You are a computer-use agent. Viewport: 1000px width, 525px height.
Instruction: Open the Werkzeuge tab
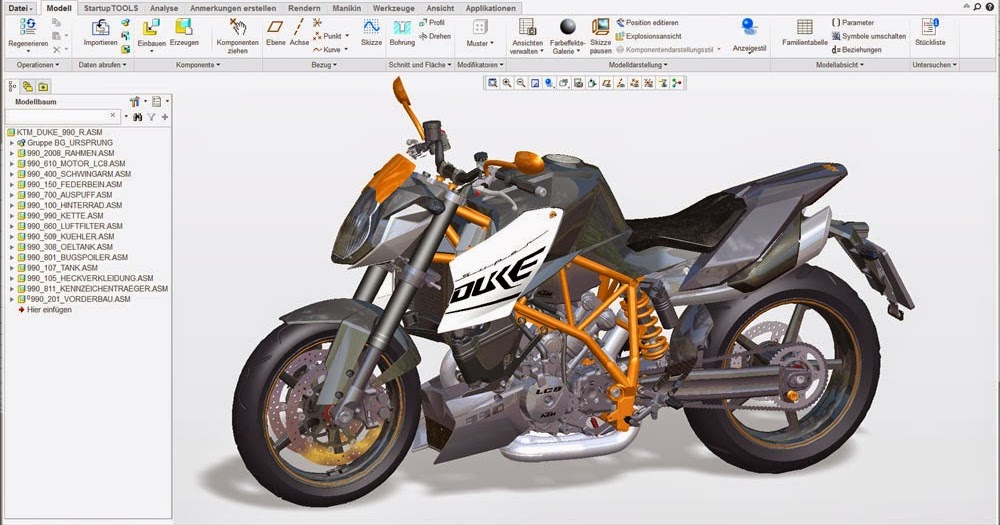393,8
